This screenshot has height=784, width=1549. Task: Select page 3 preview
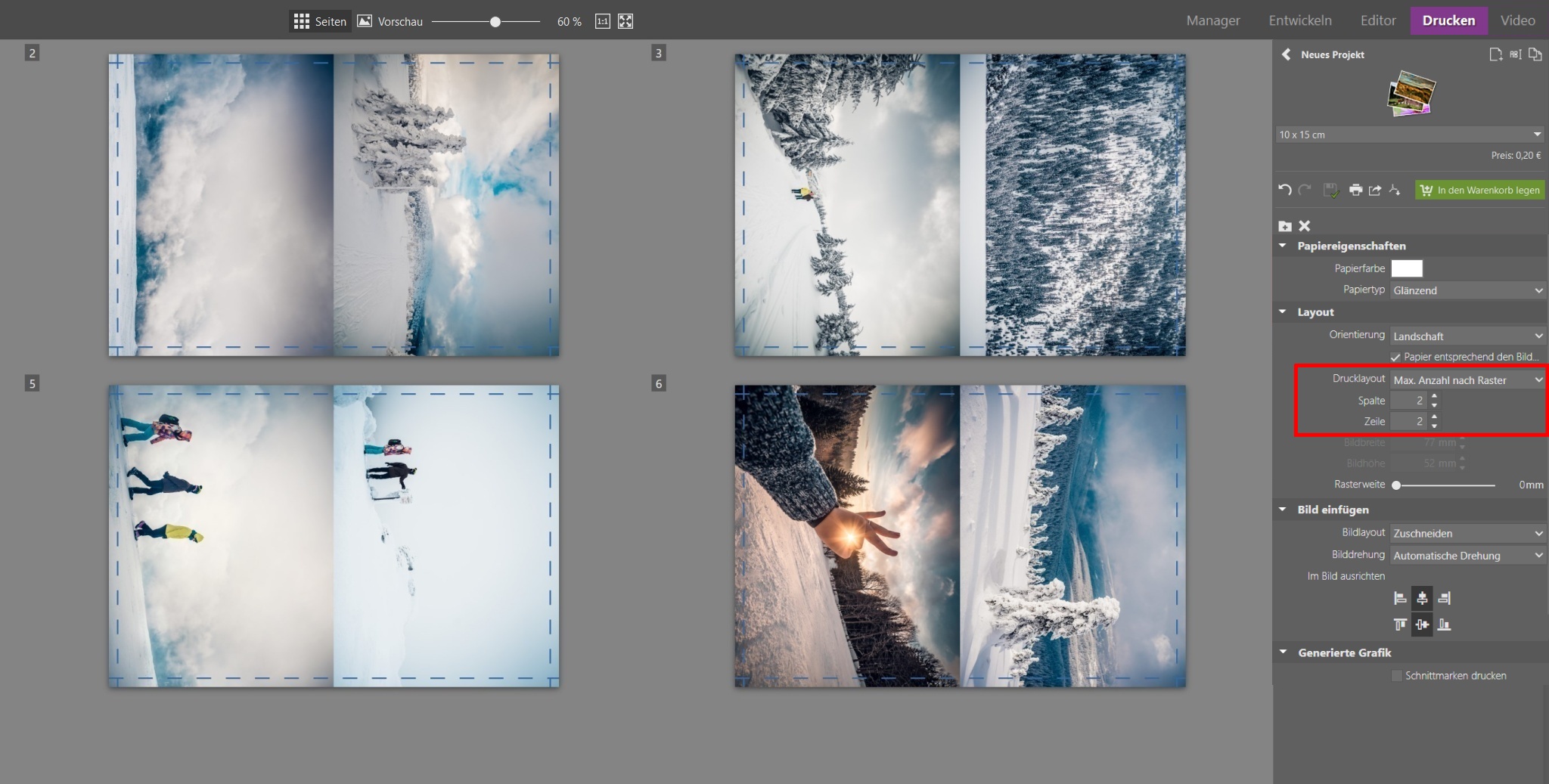[960, 205]
